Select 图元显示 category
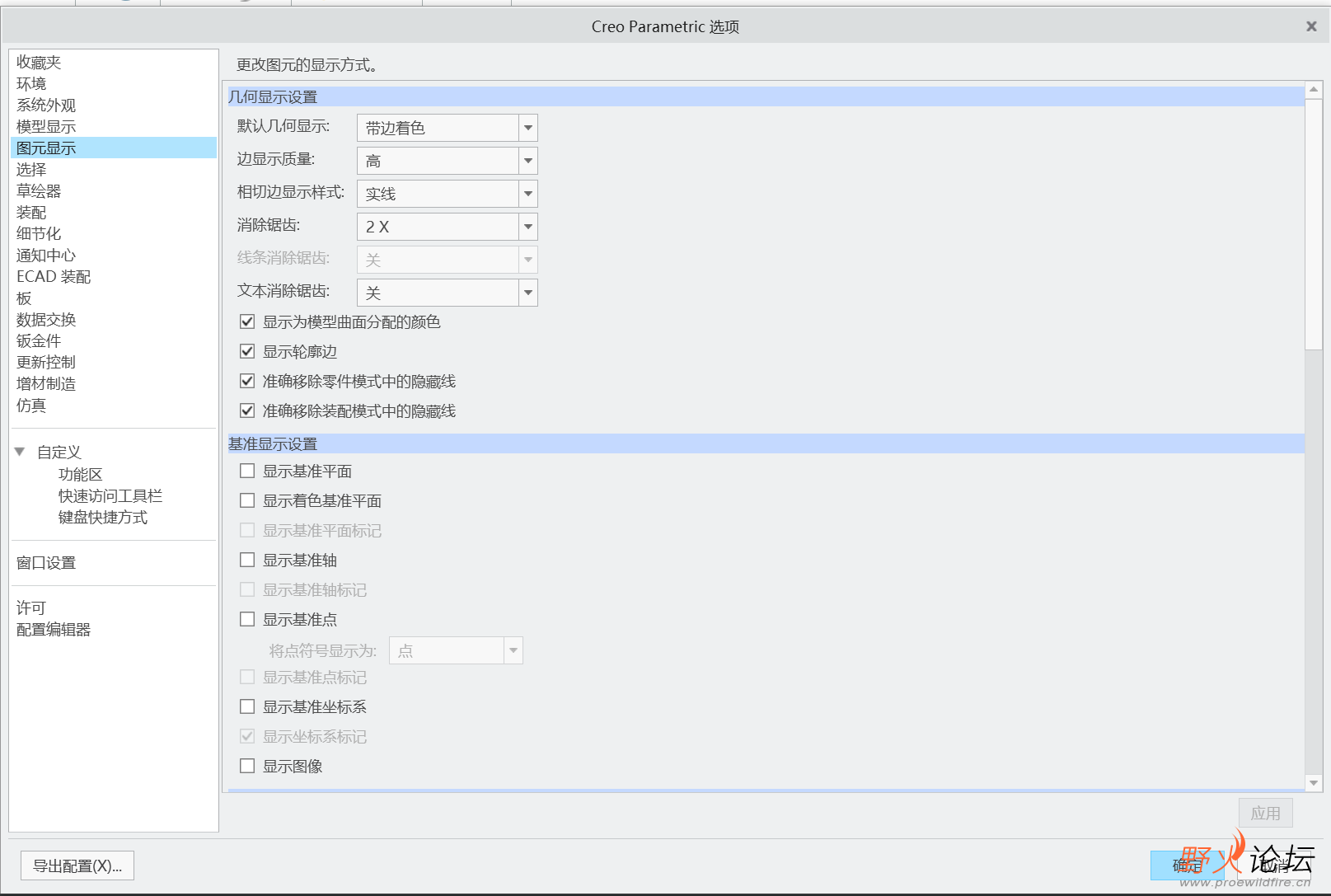The width and height of the screenshot is (1331, 896). (x=114, y=148)
